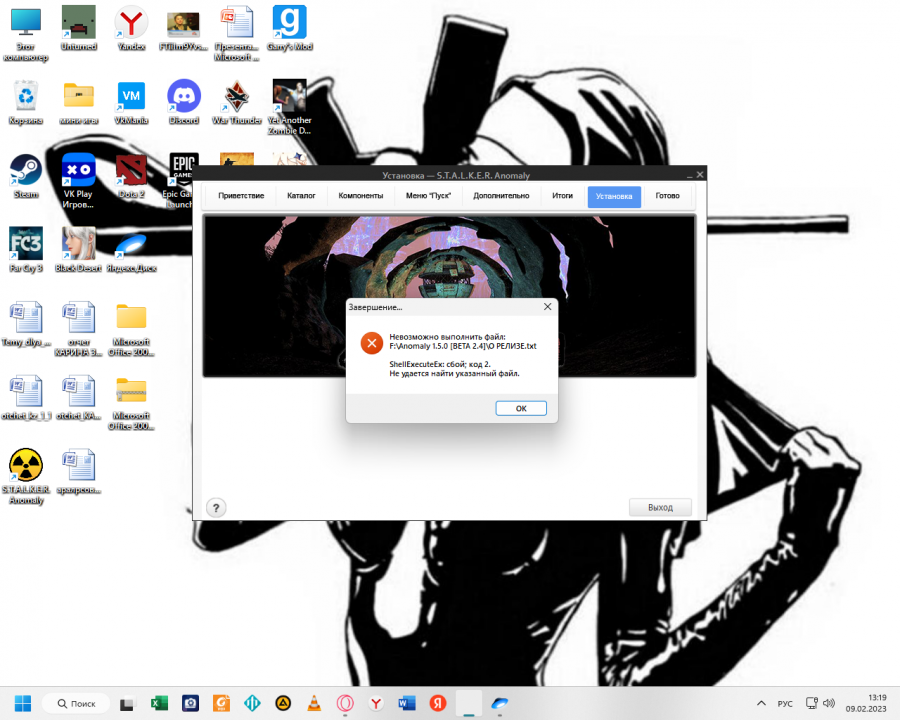Switch to the Итоги tab
Screen dimensions: 900x720
[562, 196]
